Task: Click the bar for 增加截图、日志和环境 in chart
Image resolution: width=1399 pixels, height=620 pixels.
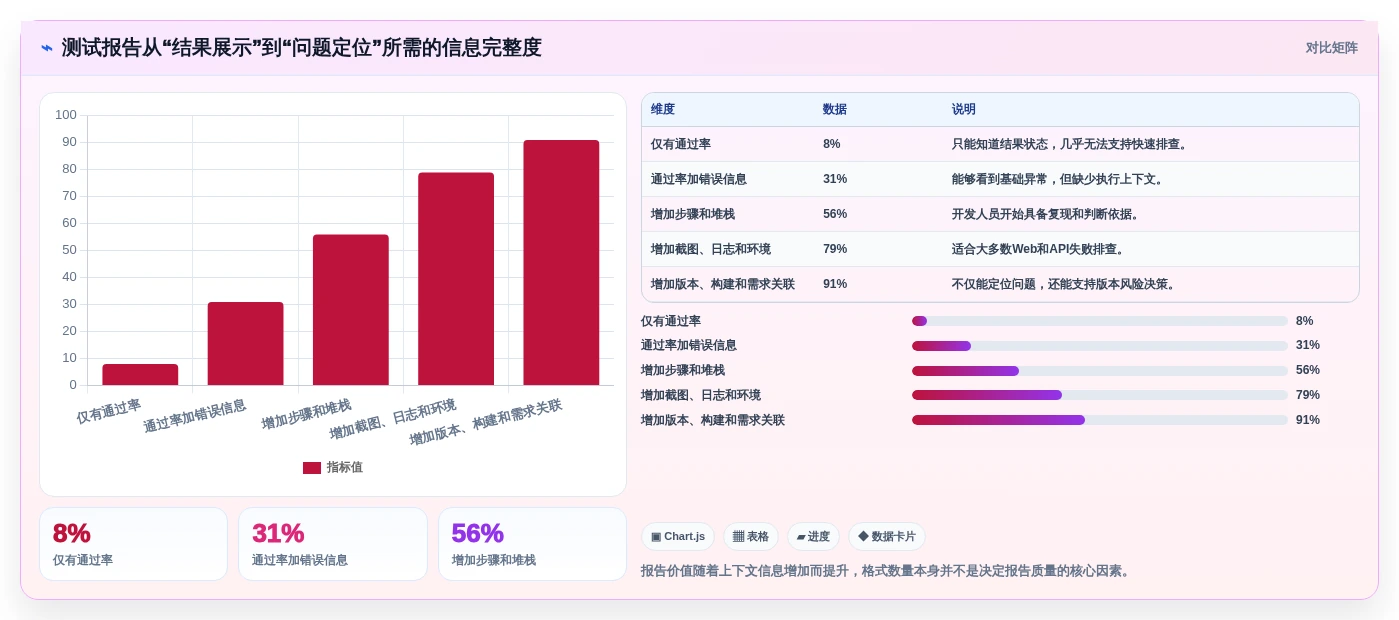Action: coord(456,279)
